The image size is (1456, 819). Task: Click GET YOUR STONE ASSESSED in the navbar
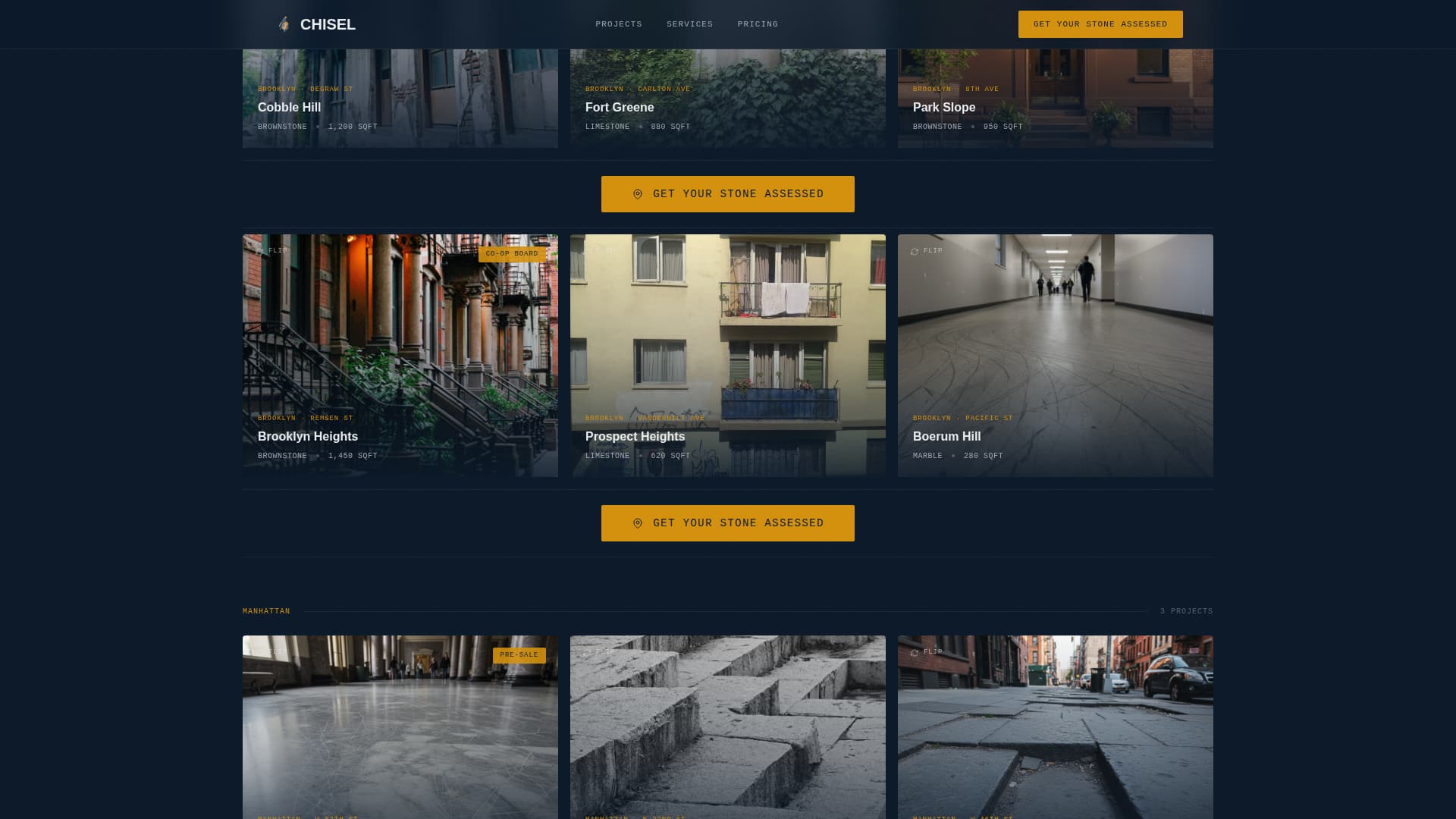1100,24
